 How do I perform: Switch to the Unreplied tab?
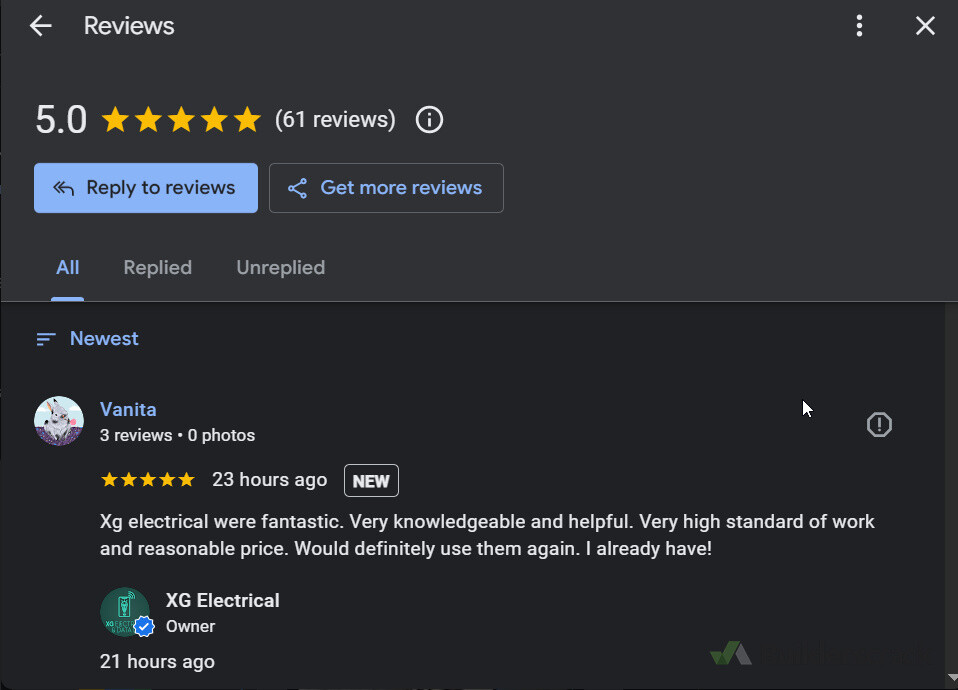tap(280, 268)
